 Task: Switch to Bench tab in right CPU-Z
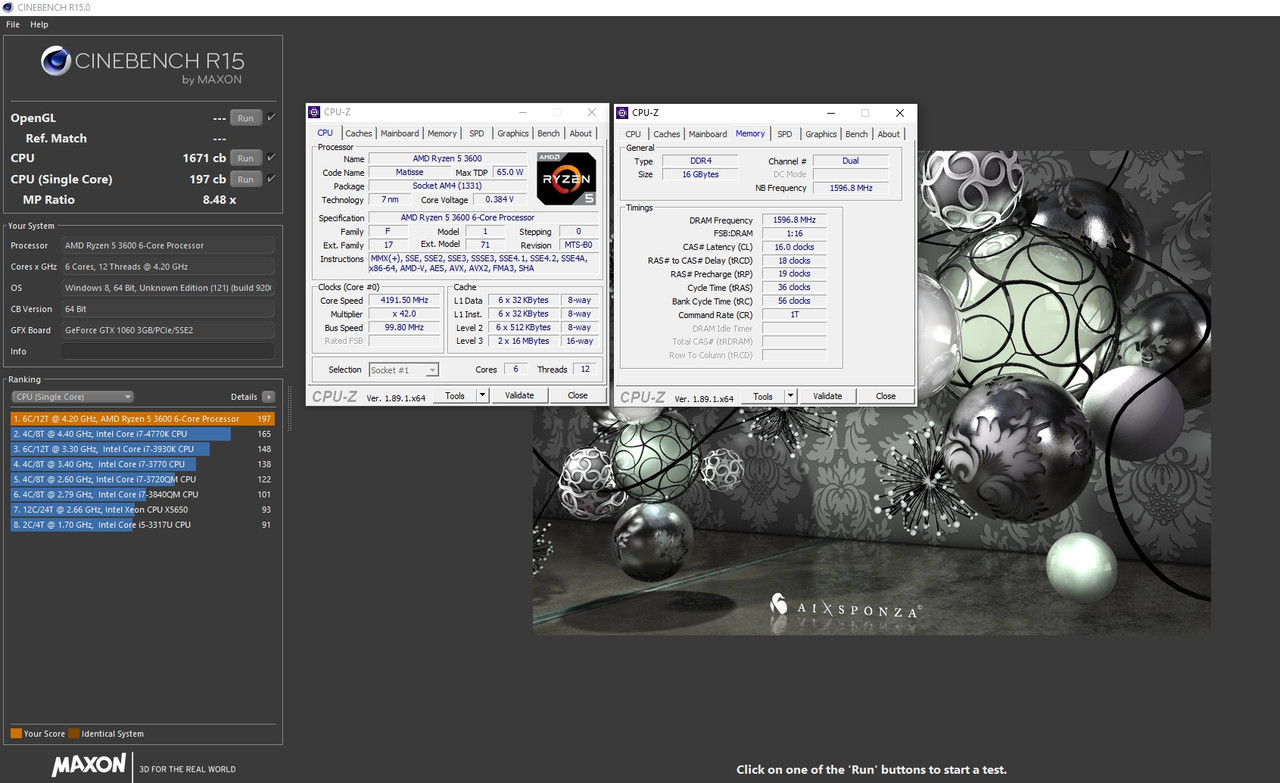coord(857,134)
